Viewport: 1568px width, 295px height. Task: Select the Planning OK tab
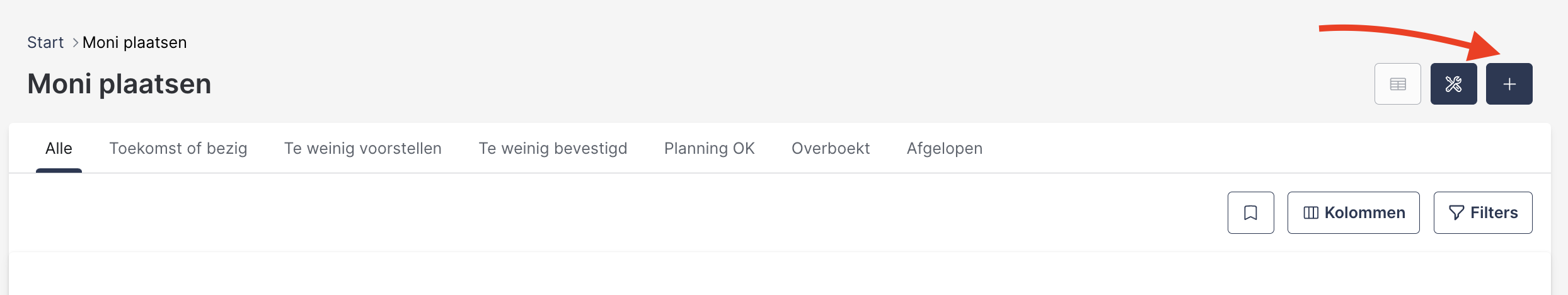(x=710, y=148)
